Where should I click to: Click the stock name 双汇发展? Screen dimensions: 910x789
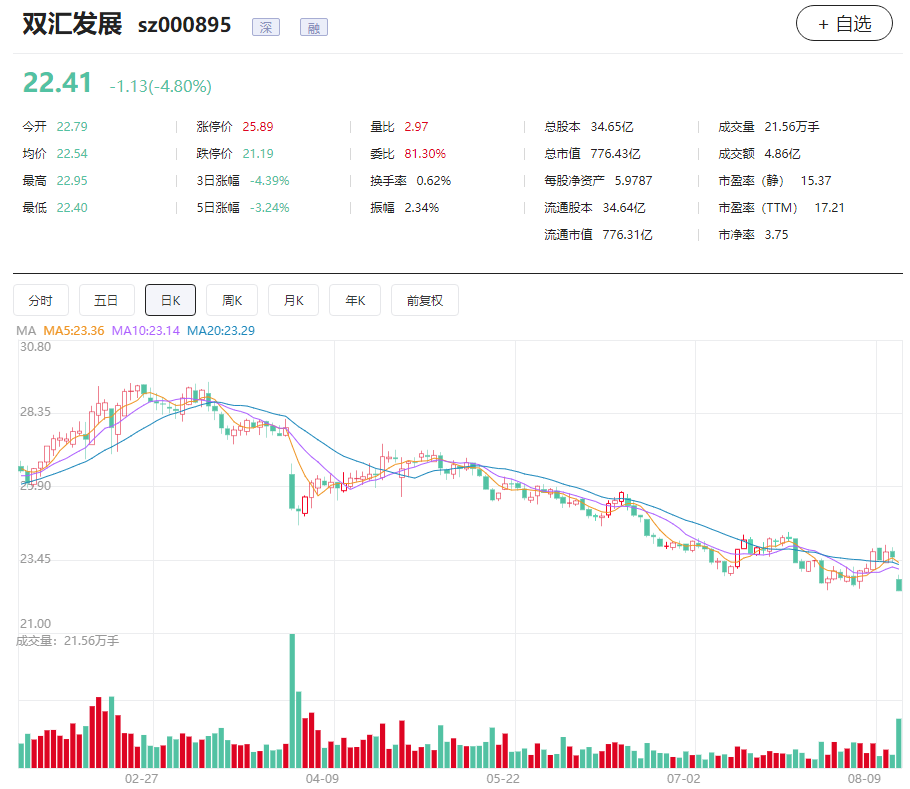(x=73, y=24)
